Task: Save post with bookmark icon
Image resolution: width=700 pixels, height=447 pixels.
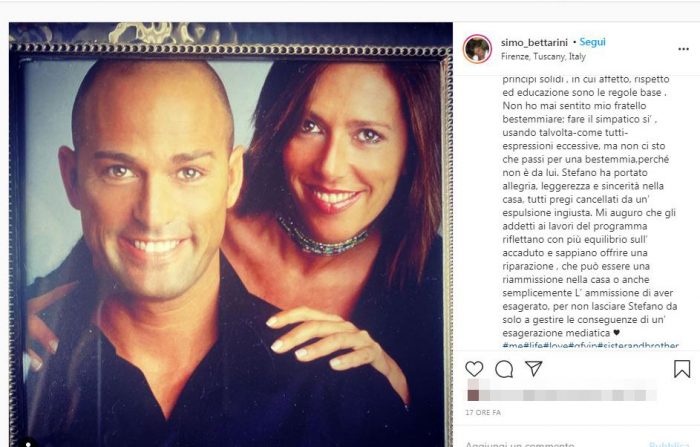Action: (682, 369)
